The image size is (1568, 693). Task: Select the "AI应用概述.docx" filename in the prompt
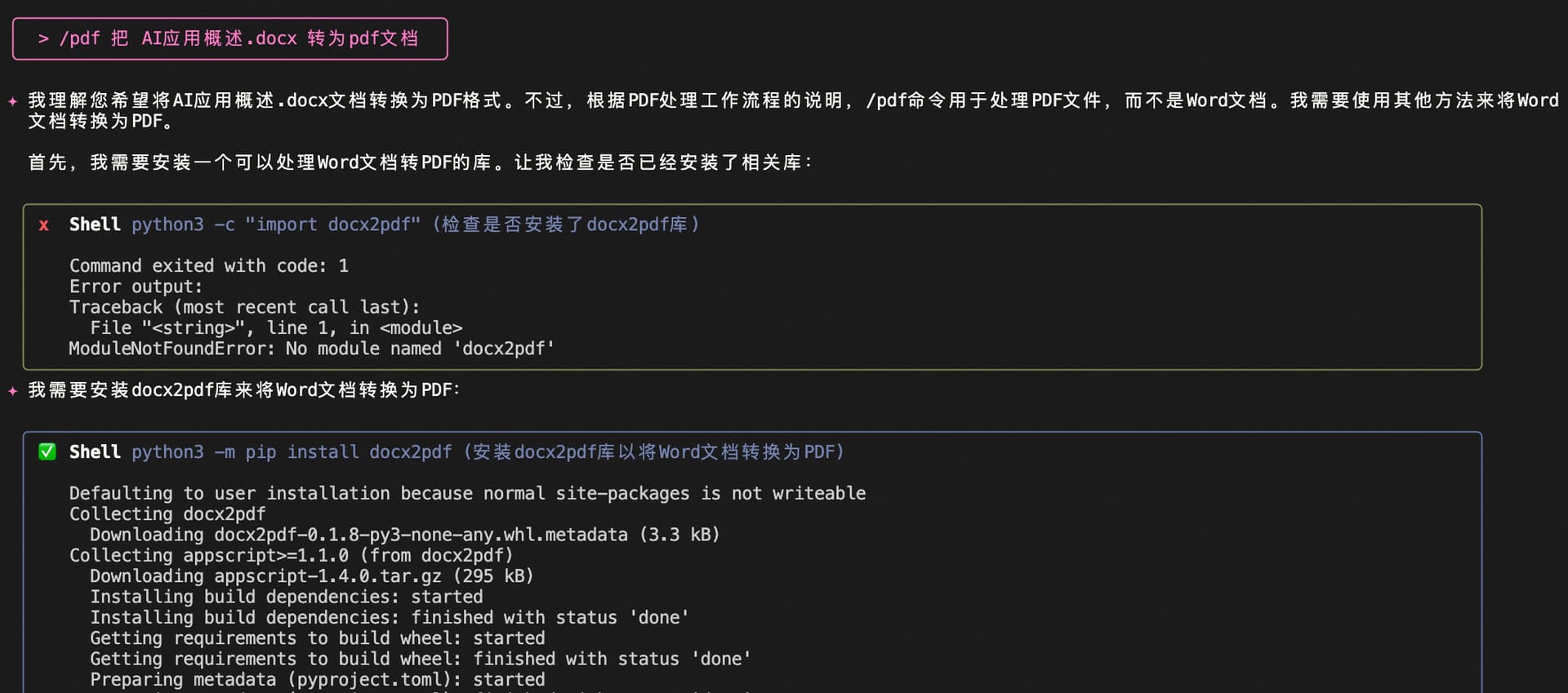click(219, 39)
